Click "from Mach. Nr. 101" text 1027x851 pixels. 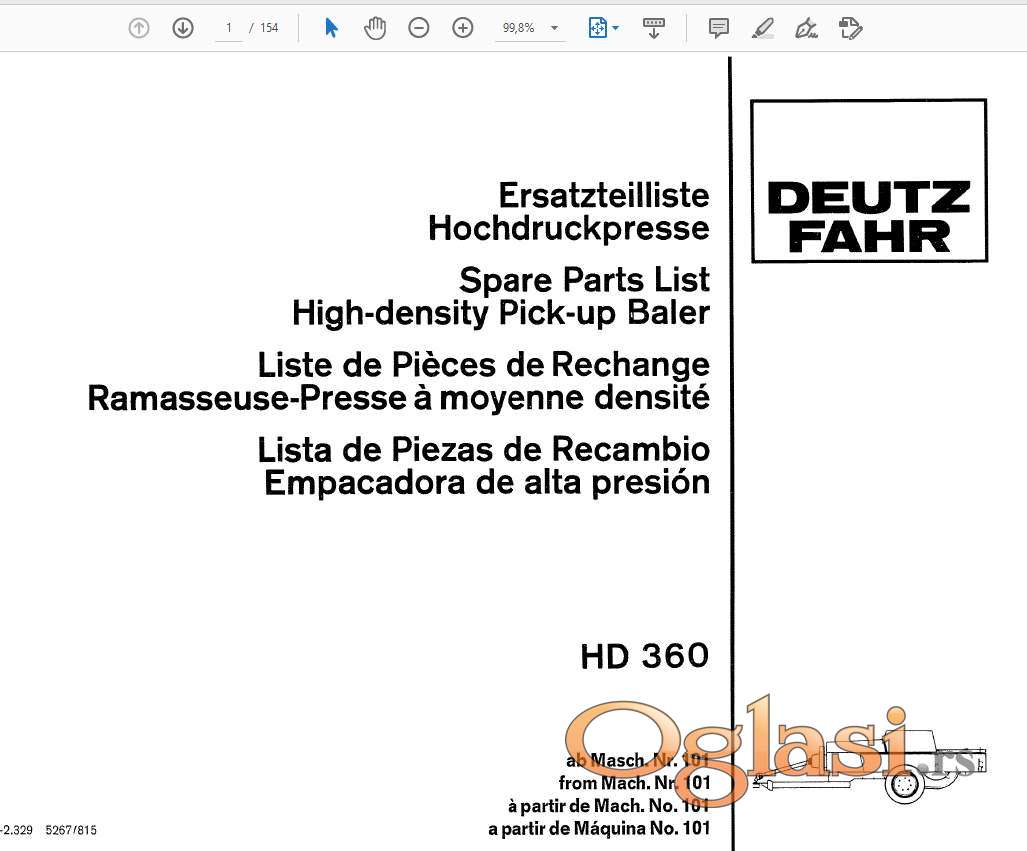[x=635, y=783]
